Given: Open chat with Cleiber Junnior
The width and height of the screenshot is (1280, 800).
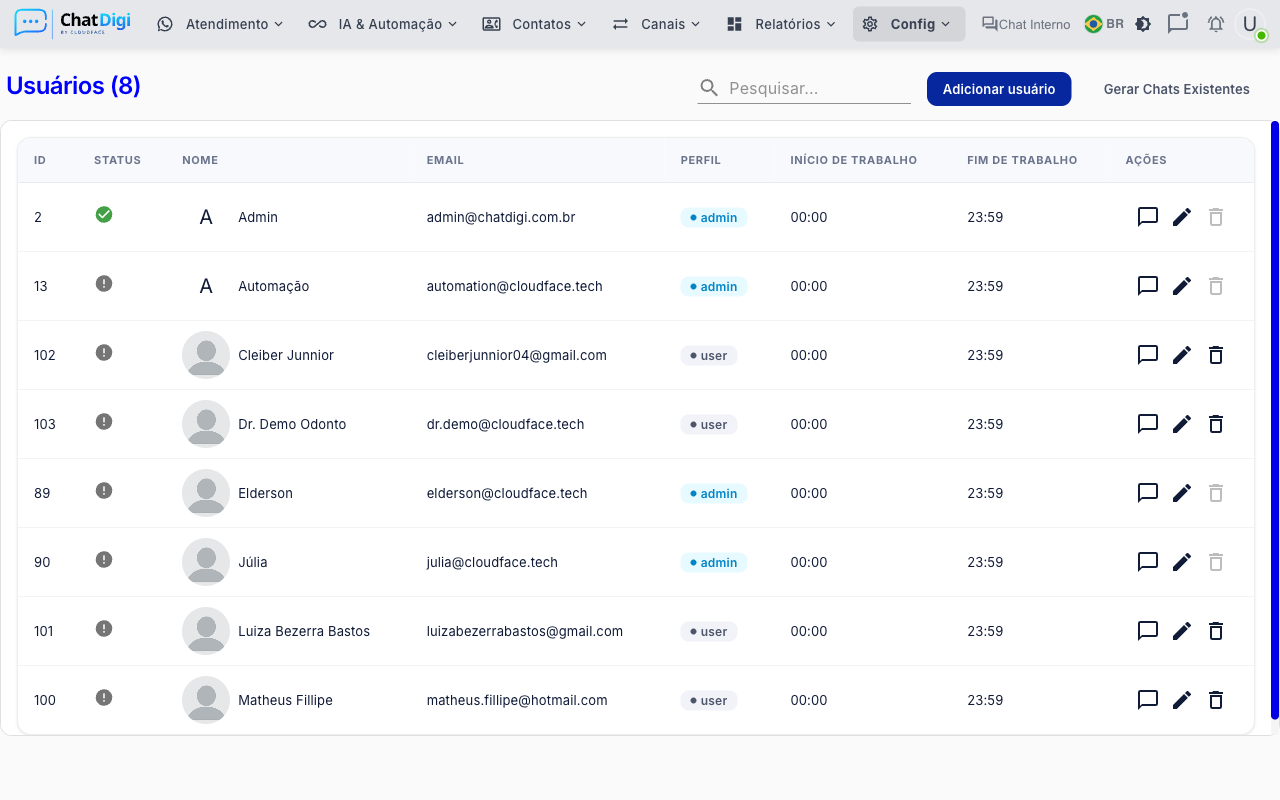Looking at the screenshot, I should pyautogui.click(x=1148, y=355).
